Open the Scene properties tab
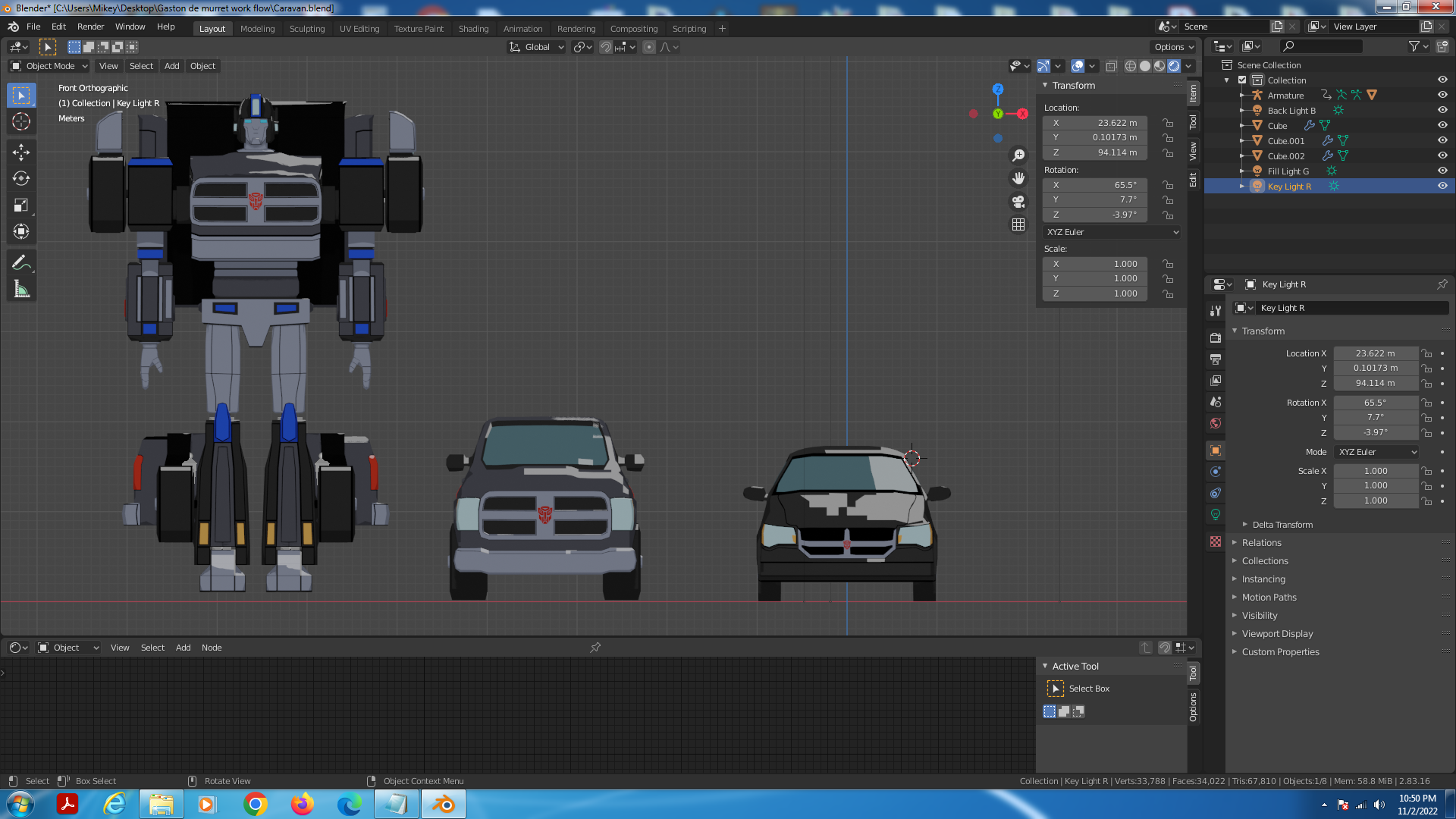The image size is (1456, 819). point(1216,402)
